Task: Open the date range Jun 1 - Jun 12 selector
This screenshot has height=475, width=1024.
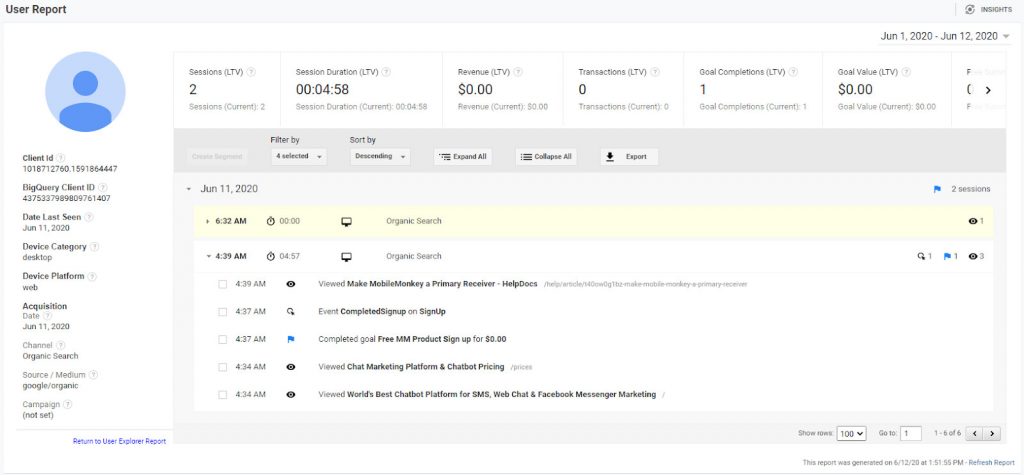Action: [x=945, y=37]
